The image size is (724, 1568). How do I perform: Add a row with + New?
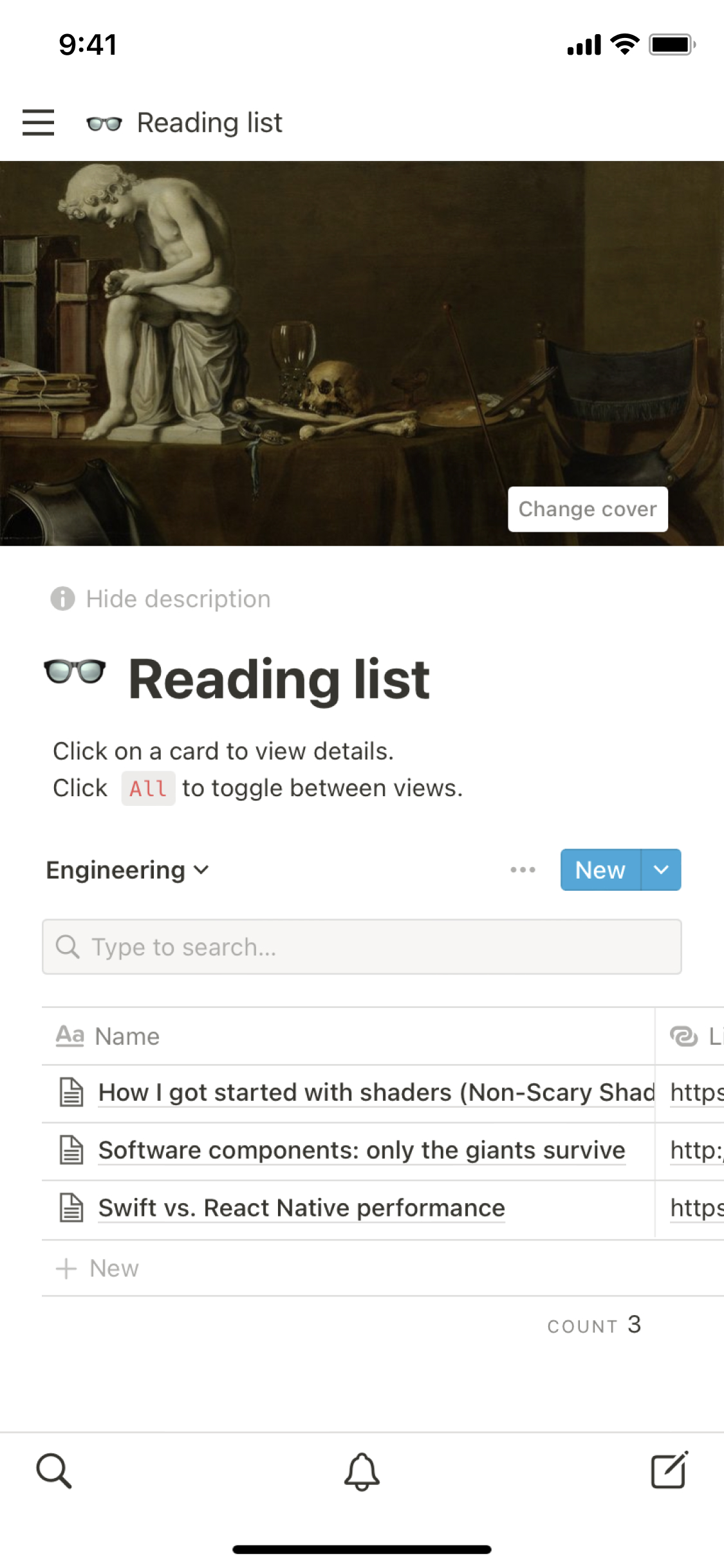pyautogui.click(x=98, y=1268)
